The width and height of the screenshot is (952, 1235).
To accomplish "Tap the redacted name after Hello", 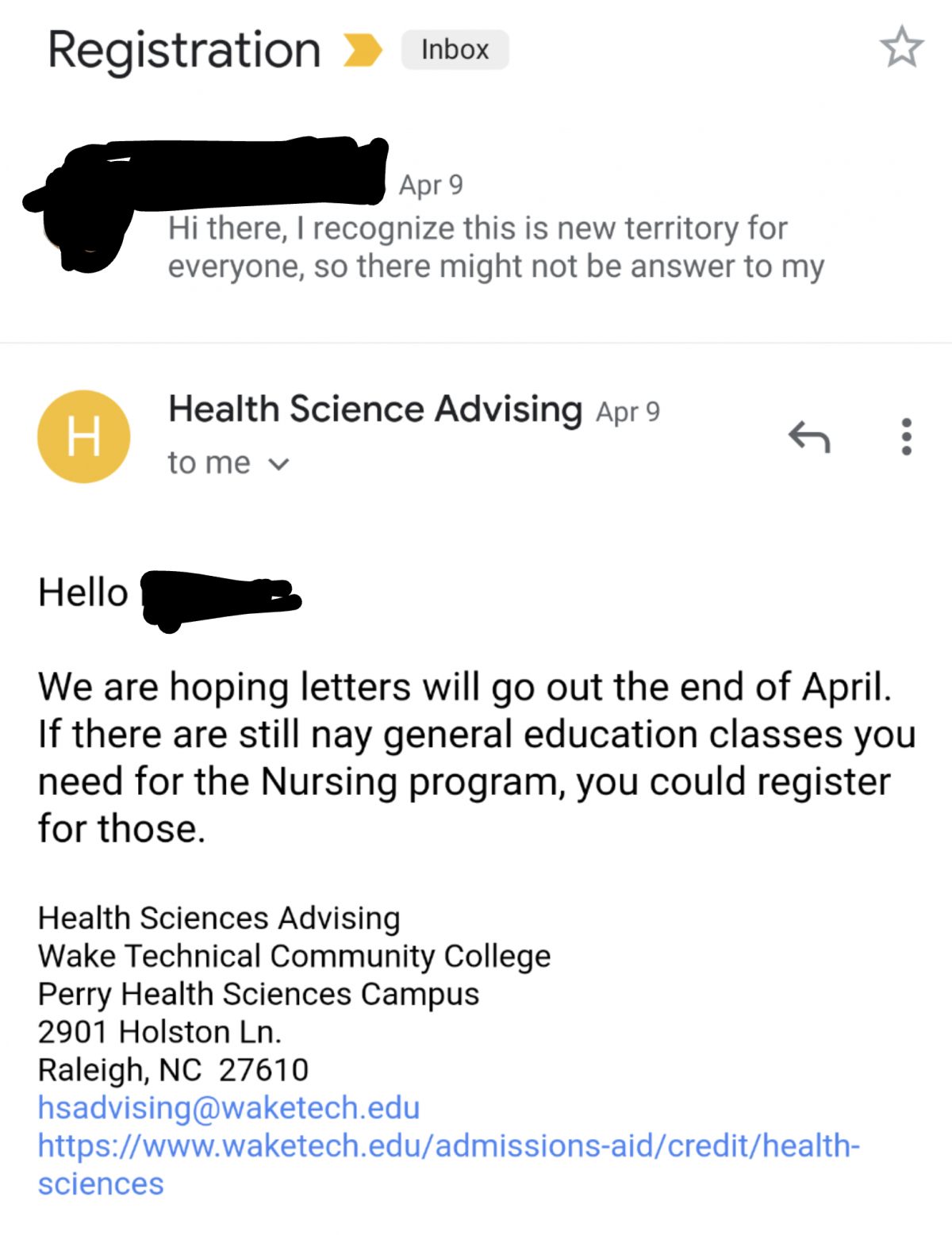I will [x=220, y=599].
